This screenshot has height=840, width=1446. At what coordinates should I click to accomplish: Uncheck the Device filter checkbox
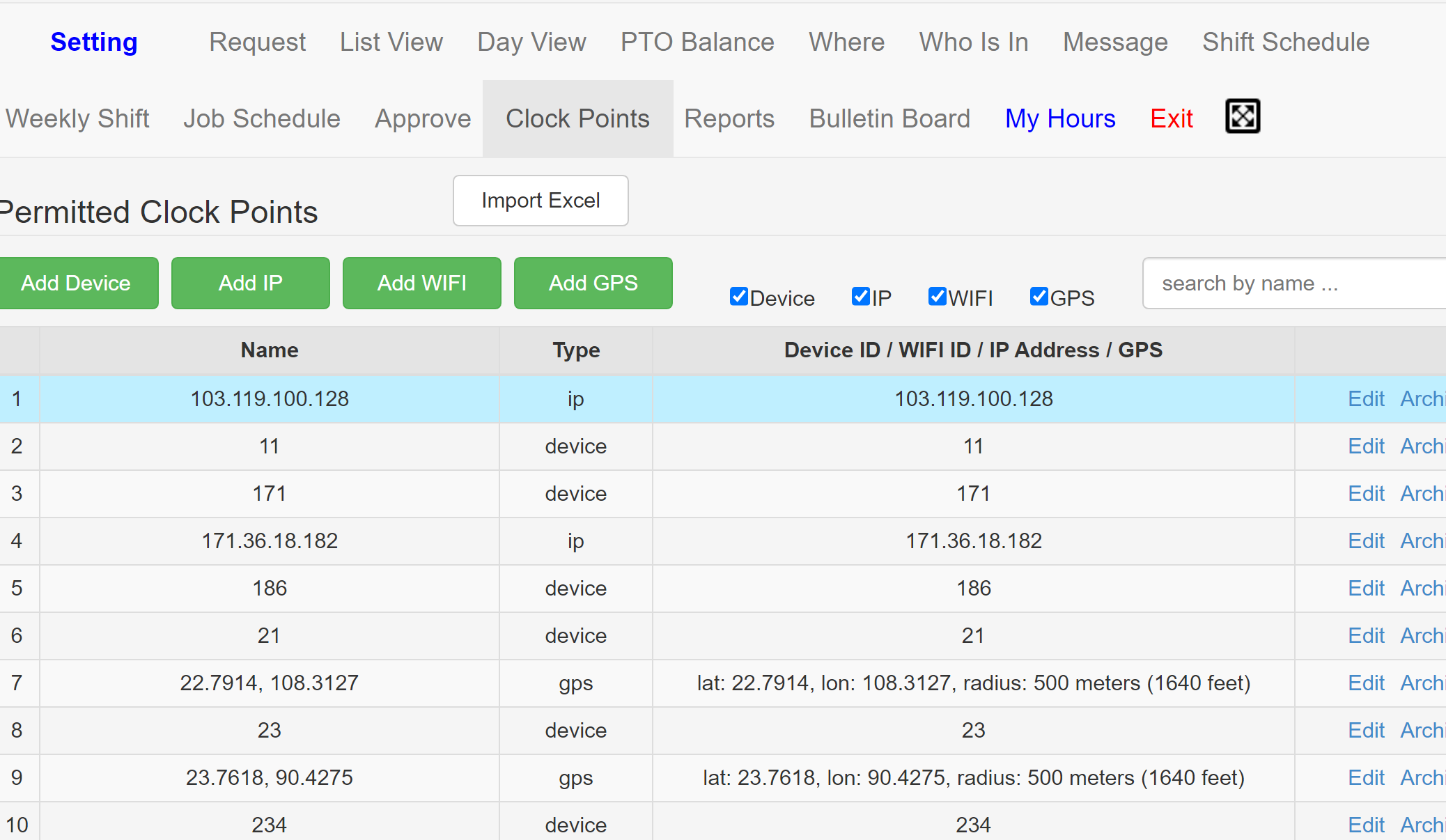(738, 296)
